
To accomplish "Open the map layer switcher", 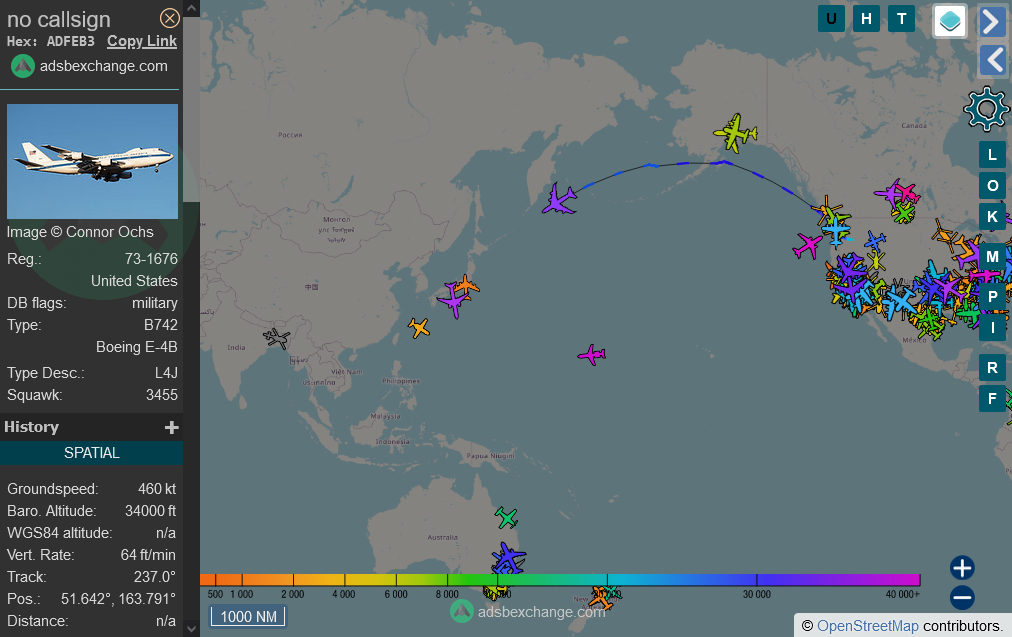I will click(x=950, y=21).
